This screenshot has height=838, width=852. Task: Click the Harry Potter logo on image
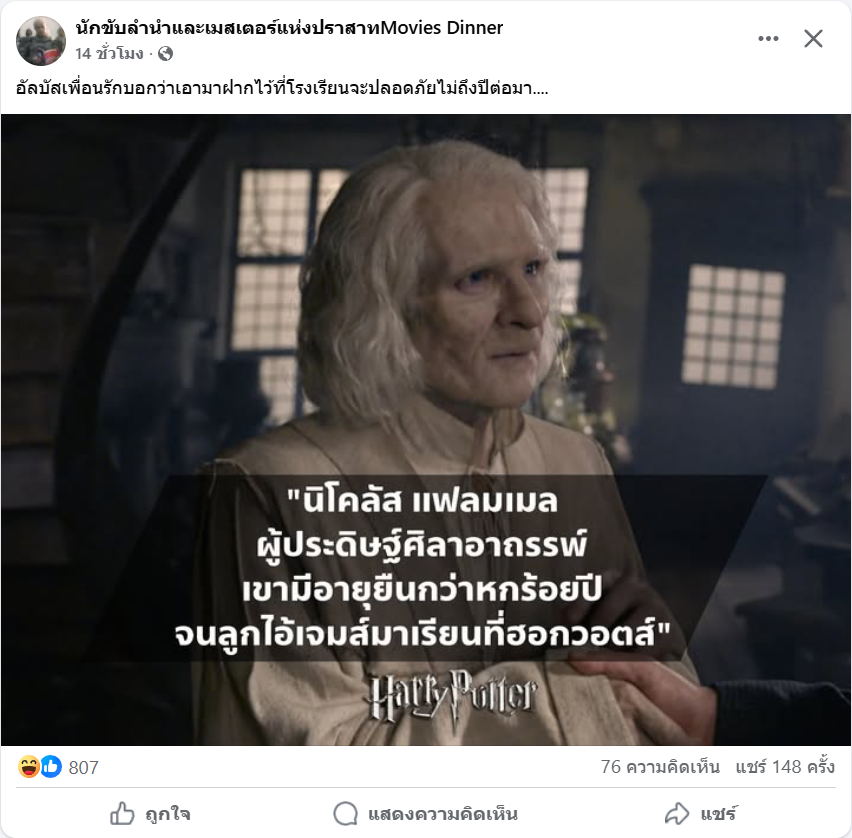[454, 697]
